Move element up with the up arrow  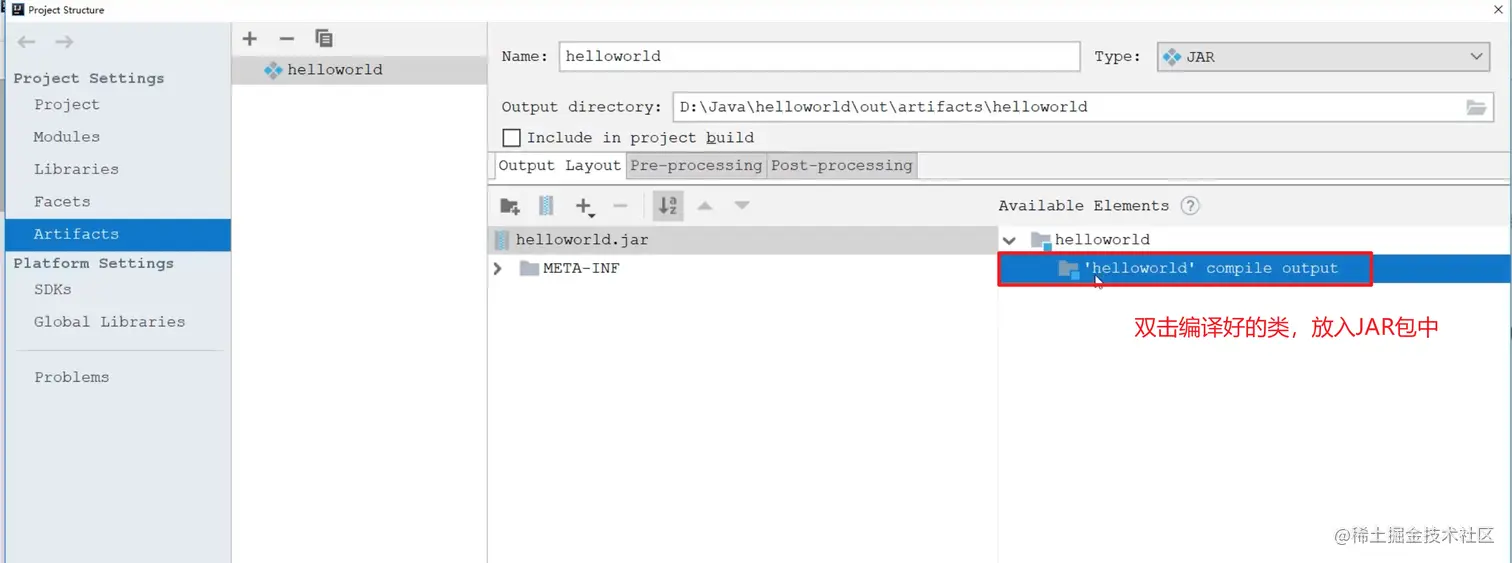(705, 206)
